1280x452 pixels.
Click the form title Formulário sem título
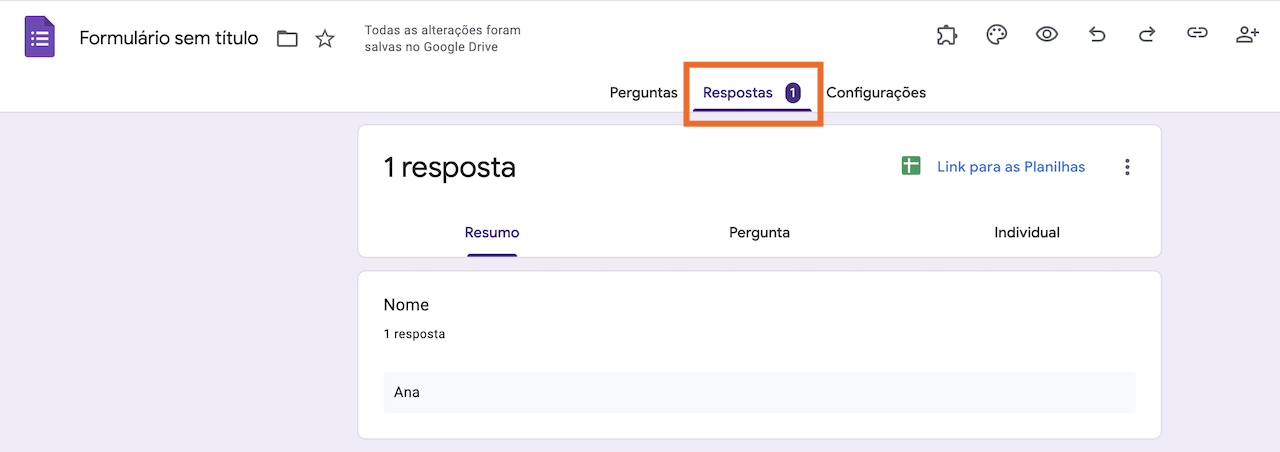[168, 39]
